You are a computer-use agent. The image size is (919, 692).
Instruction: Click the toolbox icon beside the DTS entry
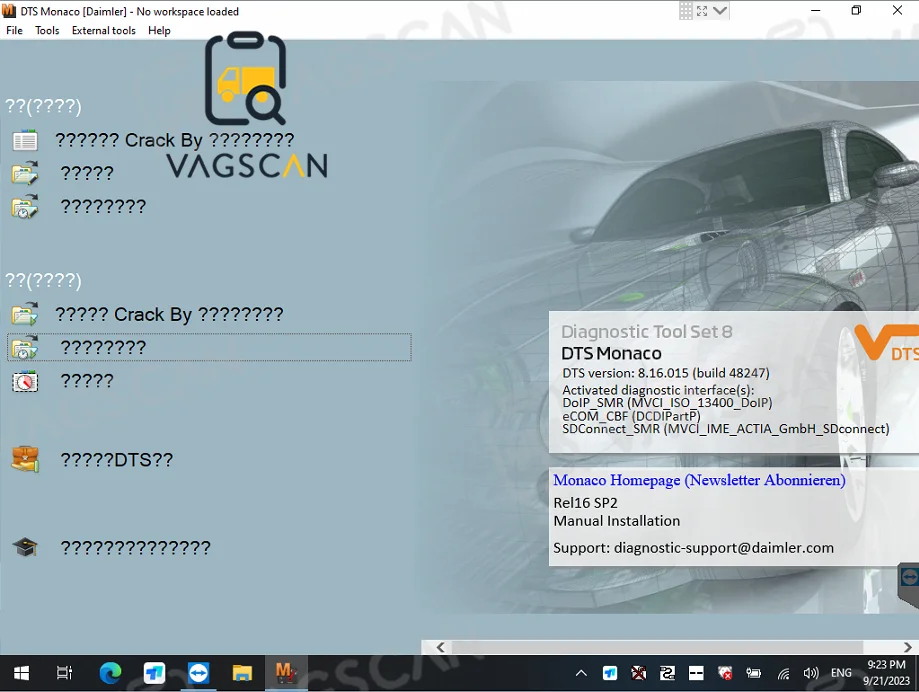point(25,459)
